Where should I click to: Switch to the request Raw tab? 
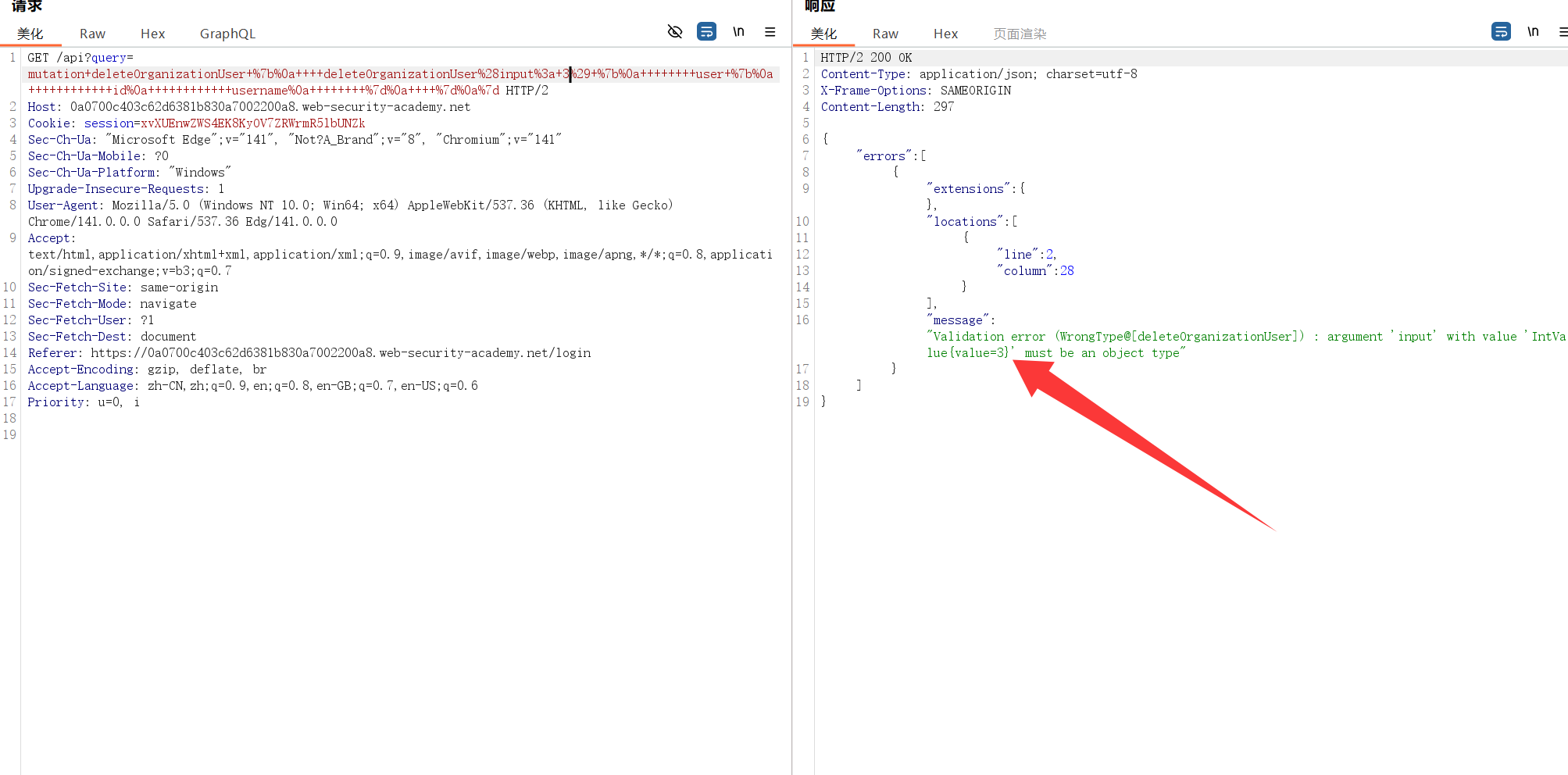(92, 34)
